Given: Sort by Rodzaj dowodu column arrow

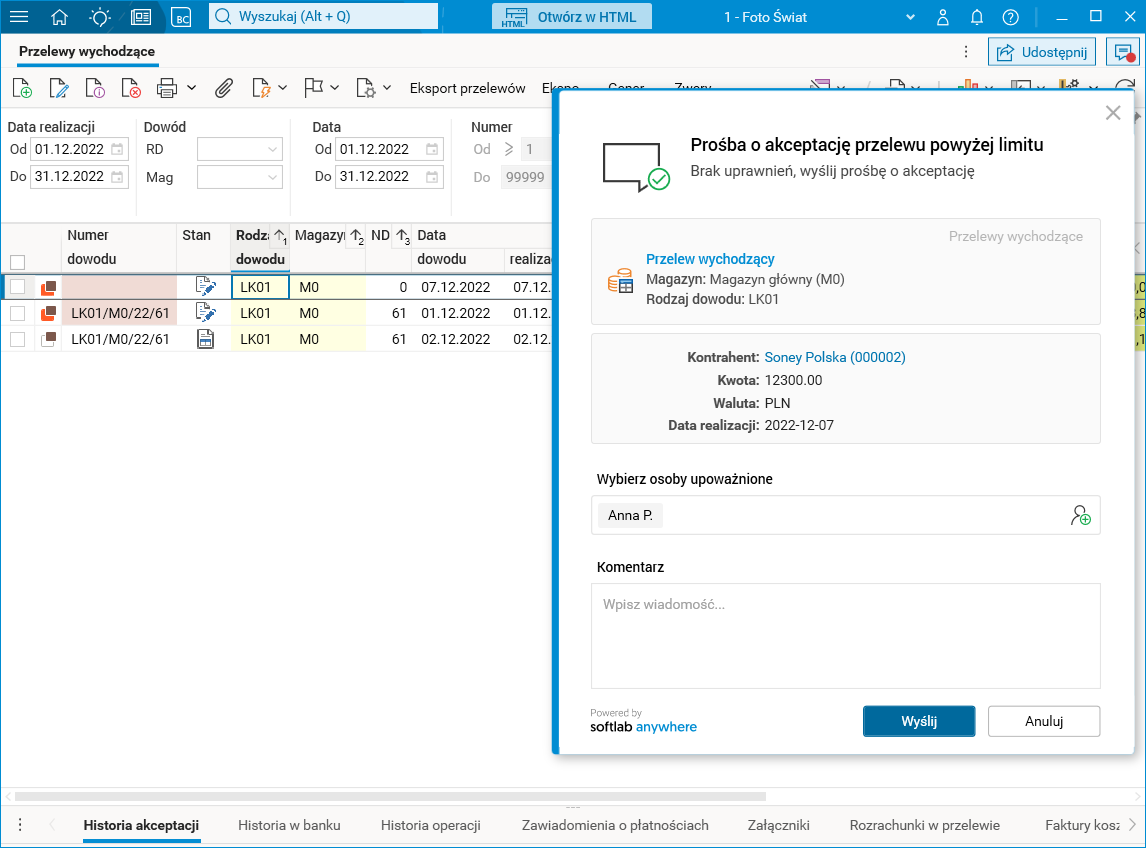Looking at the screenshot, I should click(x=280, y=235).
